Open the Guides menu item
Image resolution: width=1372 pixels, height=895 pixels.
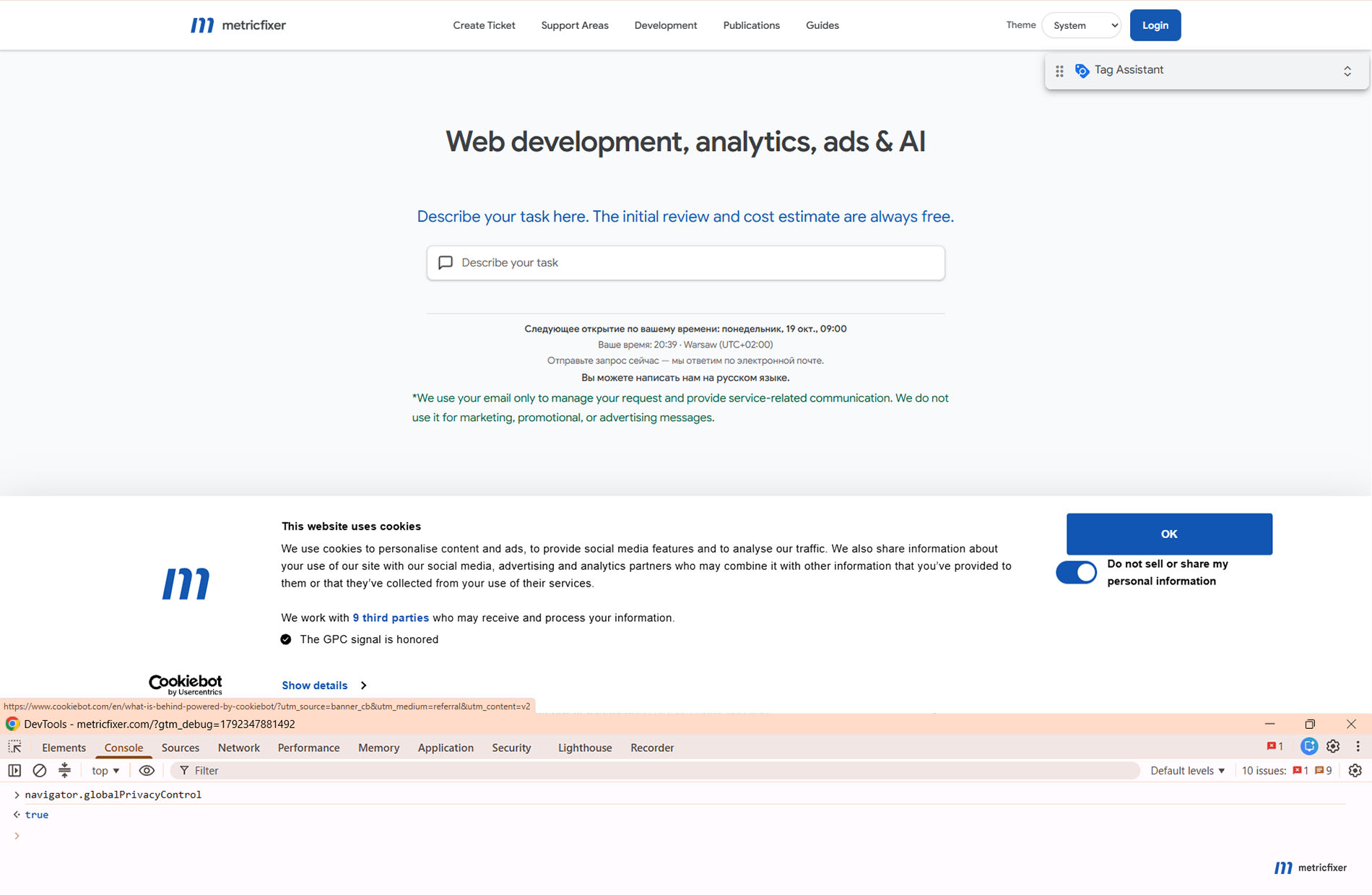[822, 25]
